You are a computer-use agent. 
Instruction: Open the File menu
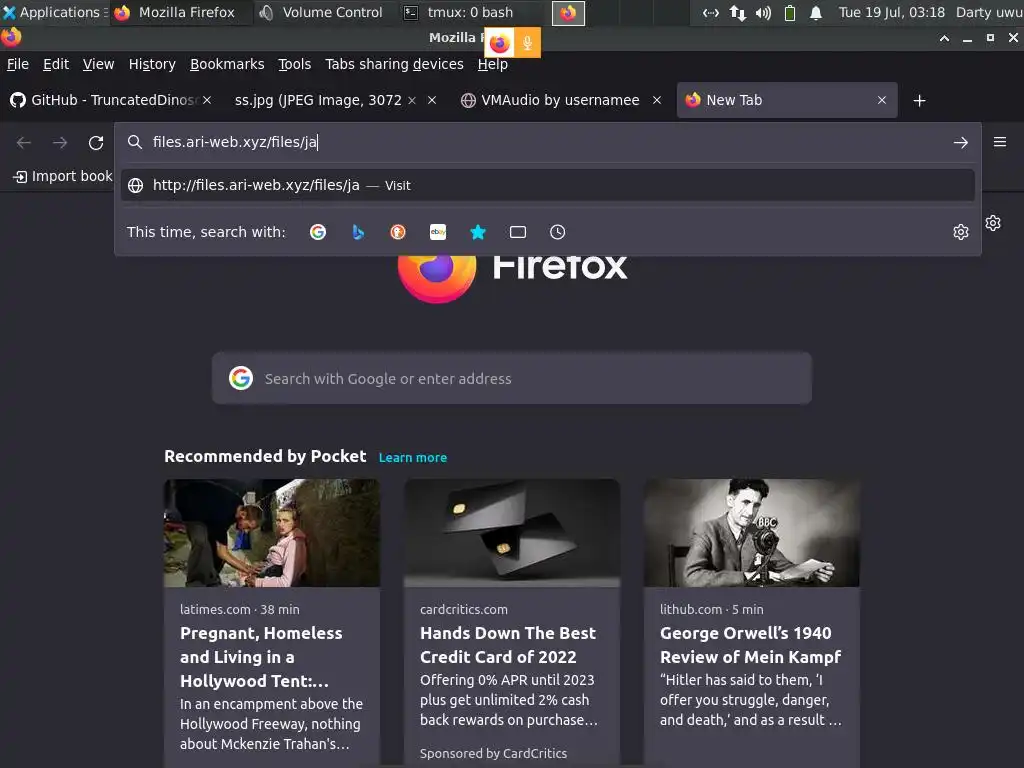pos(18,64)
